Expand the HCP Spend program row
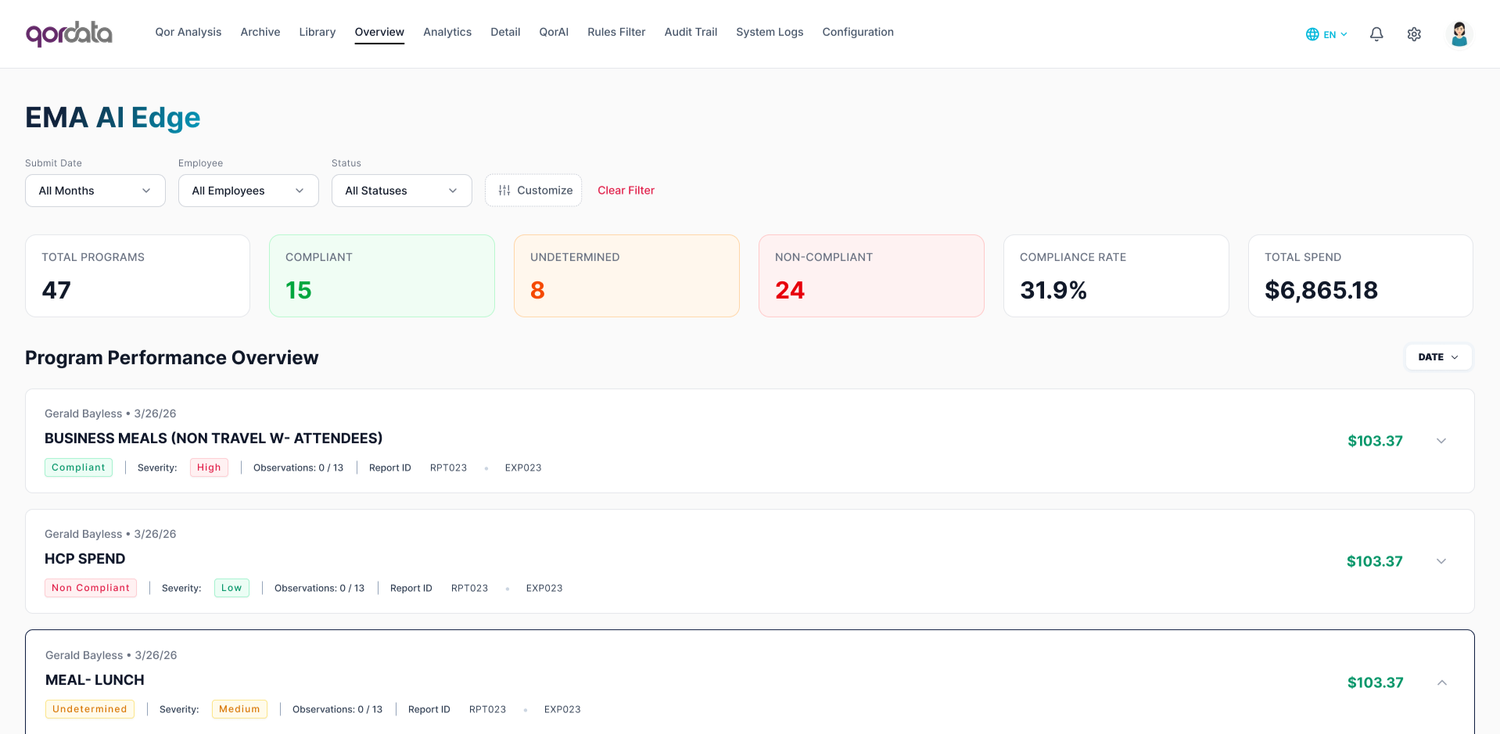Viewport: 1500px width, 734px height. coord(1441,561)
